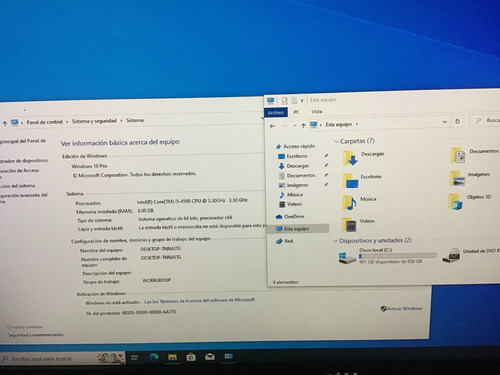The image size is (500, 375).
Task: Open the Vista ribbon tab
Action: (x=316, y=111)
